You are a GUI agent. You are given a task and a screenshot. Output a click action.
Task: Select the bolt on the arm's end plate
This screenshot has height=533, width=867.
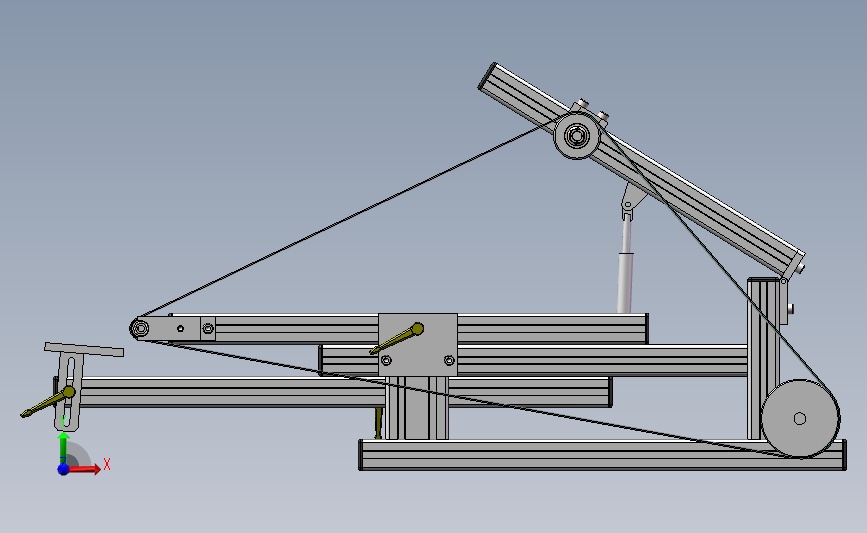[208, 328]
